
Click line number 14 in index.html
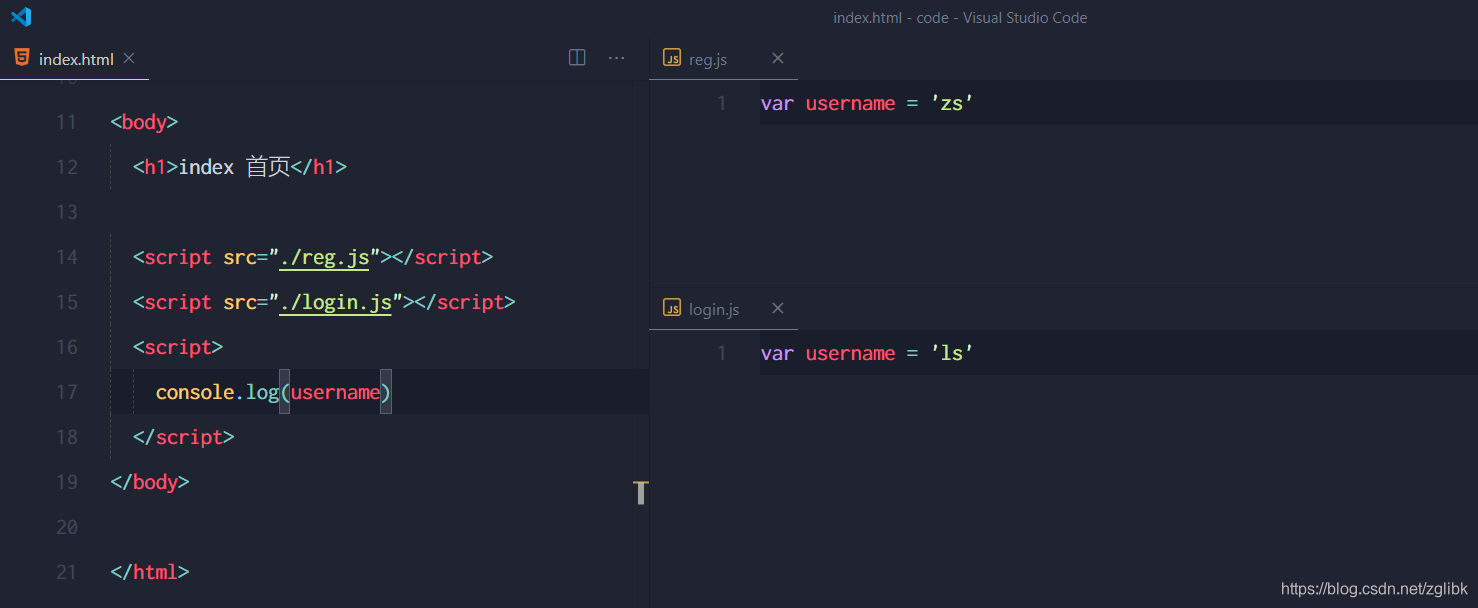(x=66, y=257)
